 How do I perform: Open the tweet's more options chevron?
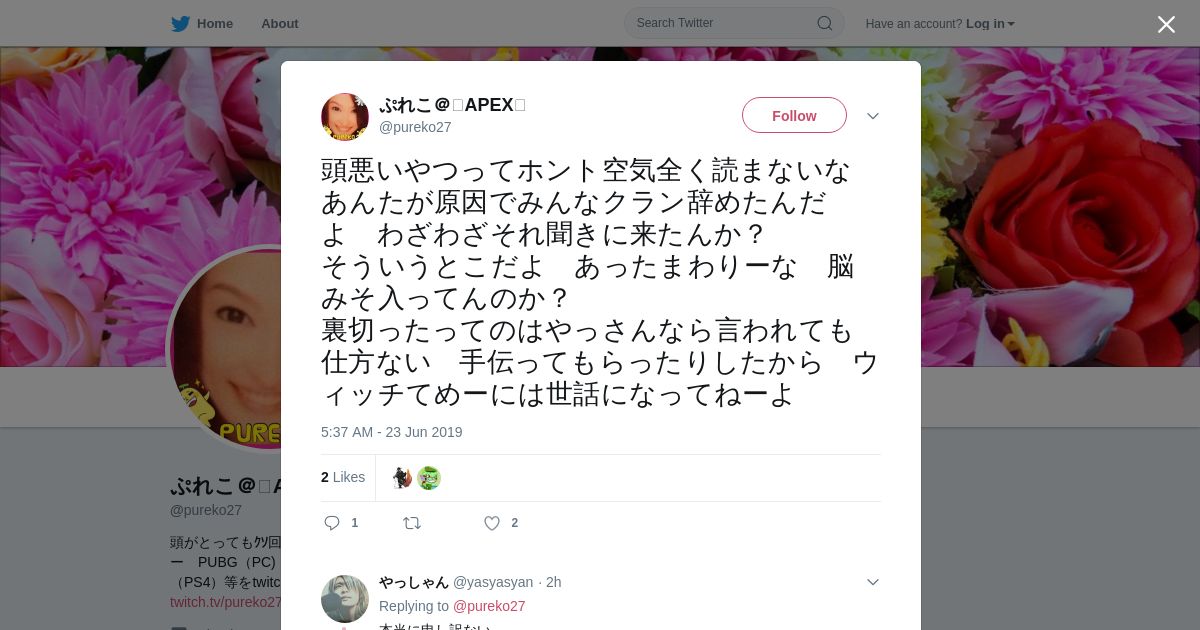tap(873, 116)
